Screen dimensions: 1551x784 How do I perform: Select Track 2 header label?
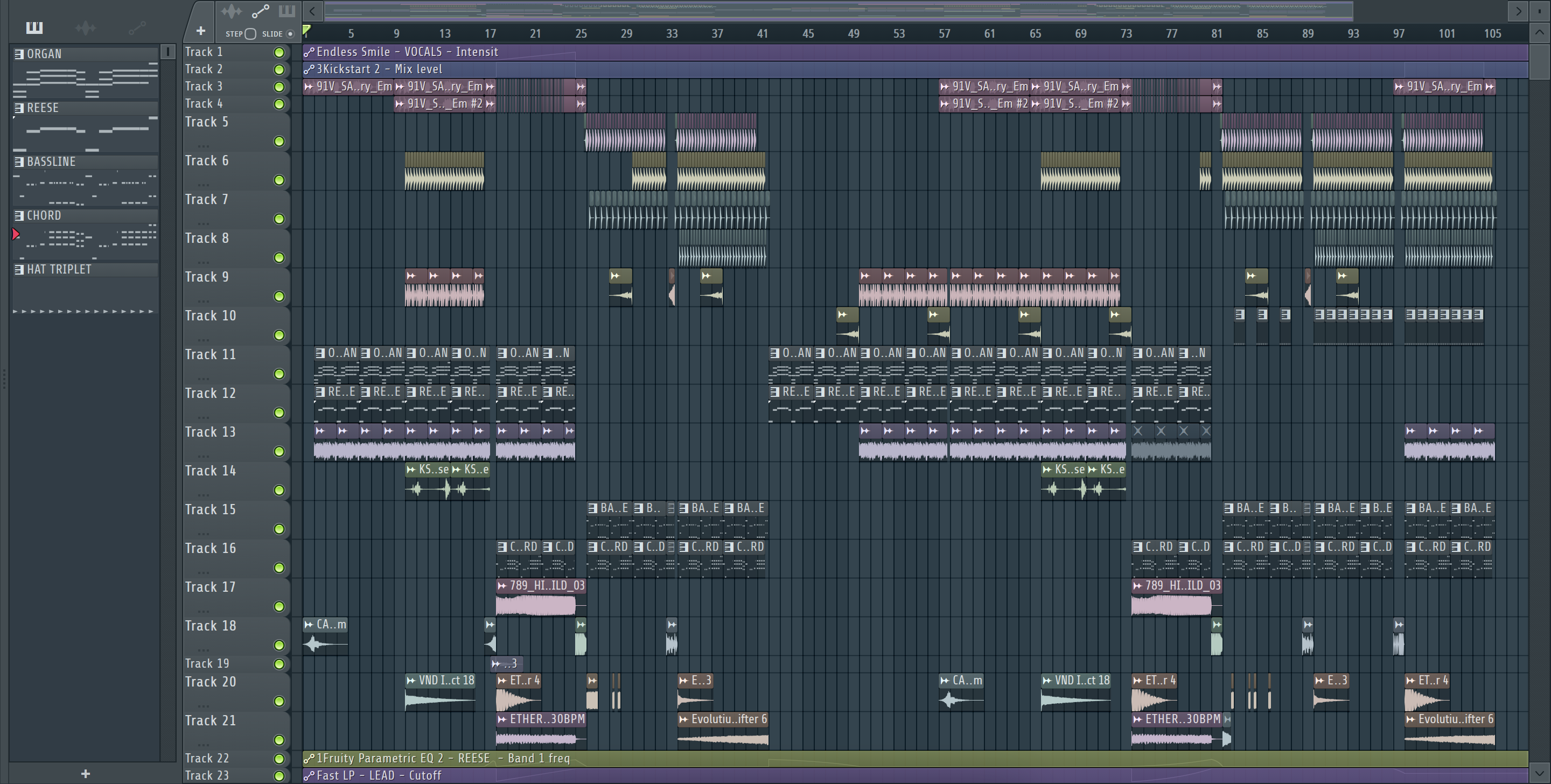(204, 69)
